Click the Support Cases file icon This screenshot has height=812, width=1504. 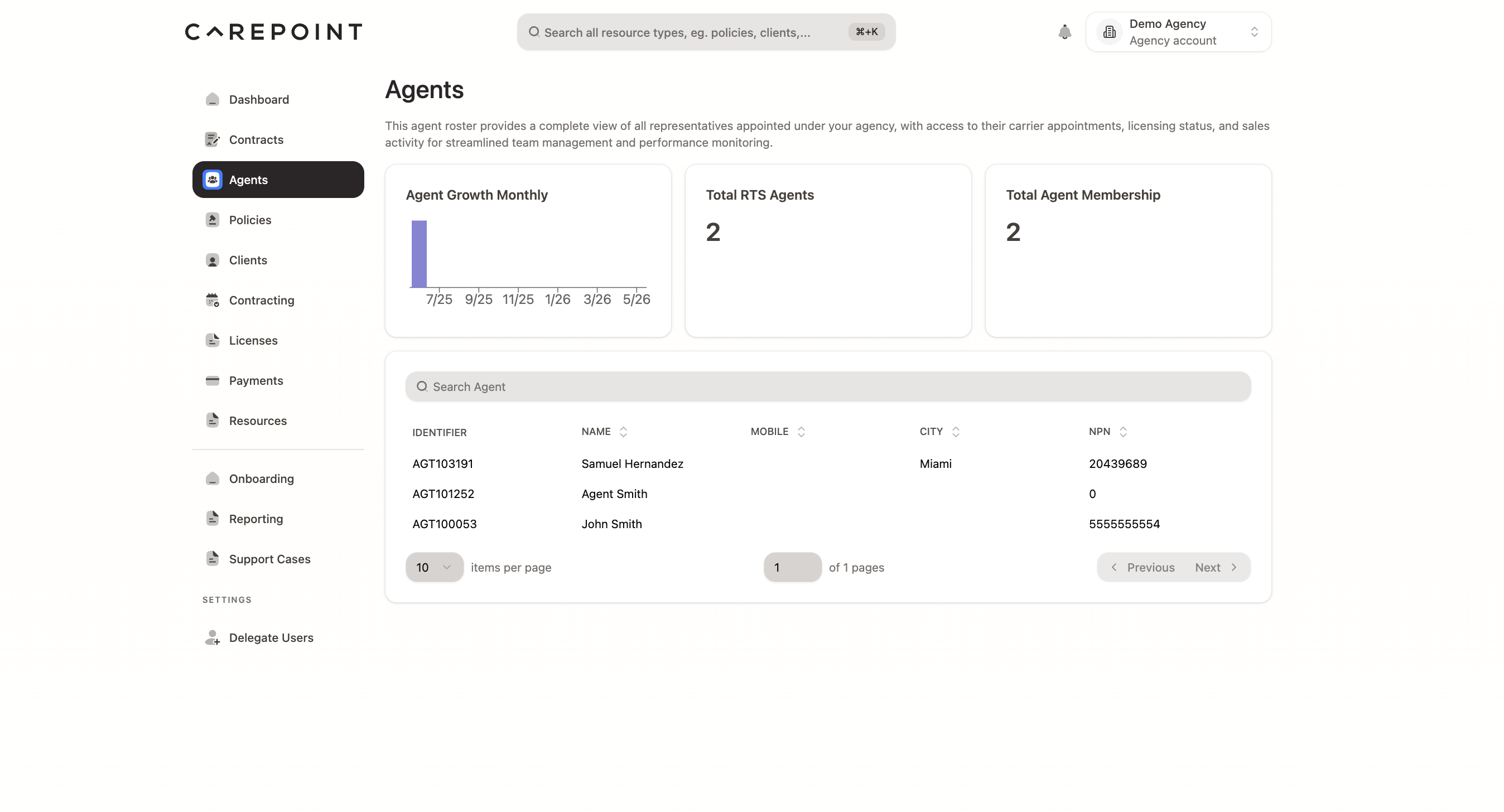point(213,559)
